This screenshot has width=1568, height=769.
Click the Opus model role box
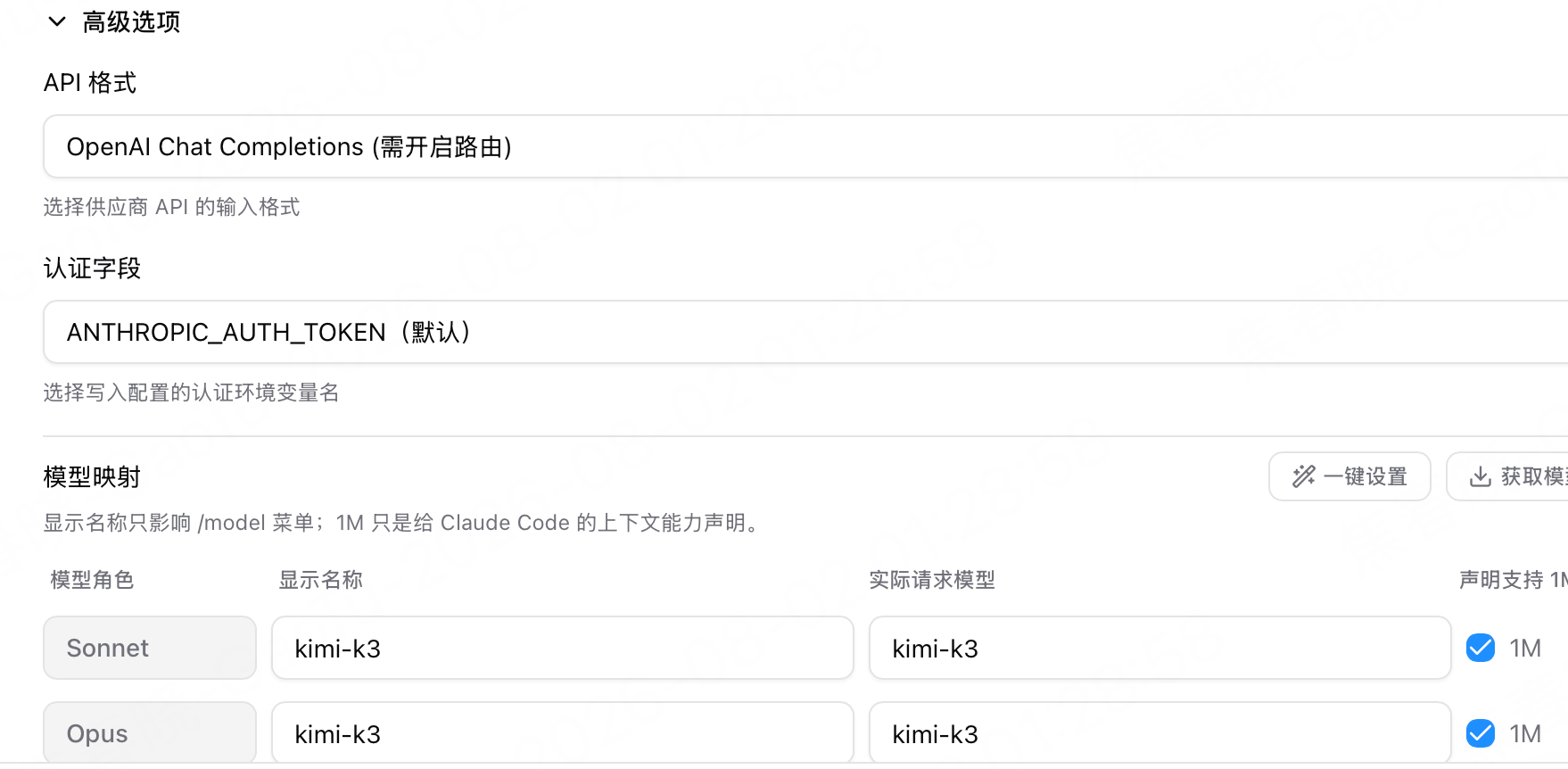pos(150,733)
